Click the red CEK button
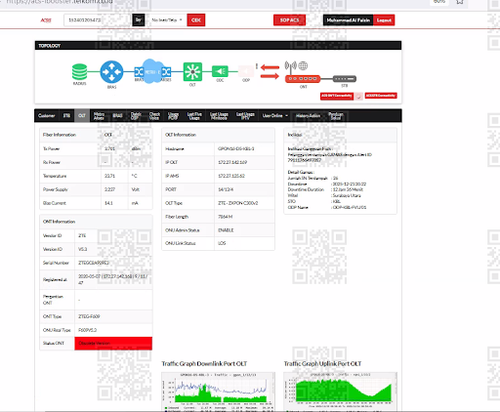Viewport: 500px width, 412px height. (x=196, y=20)
